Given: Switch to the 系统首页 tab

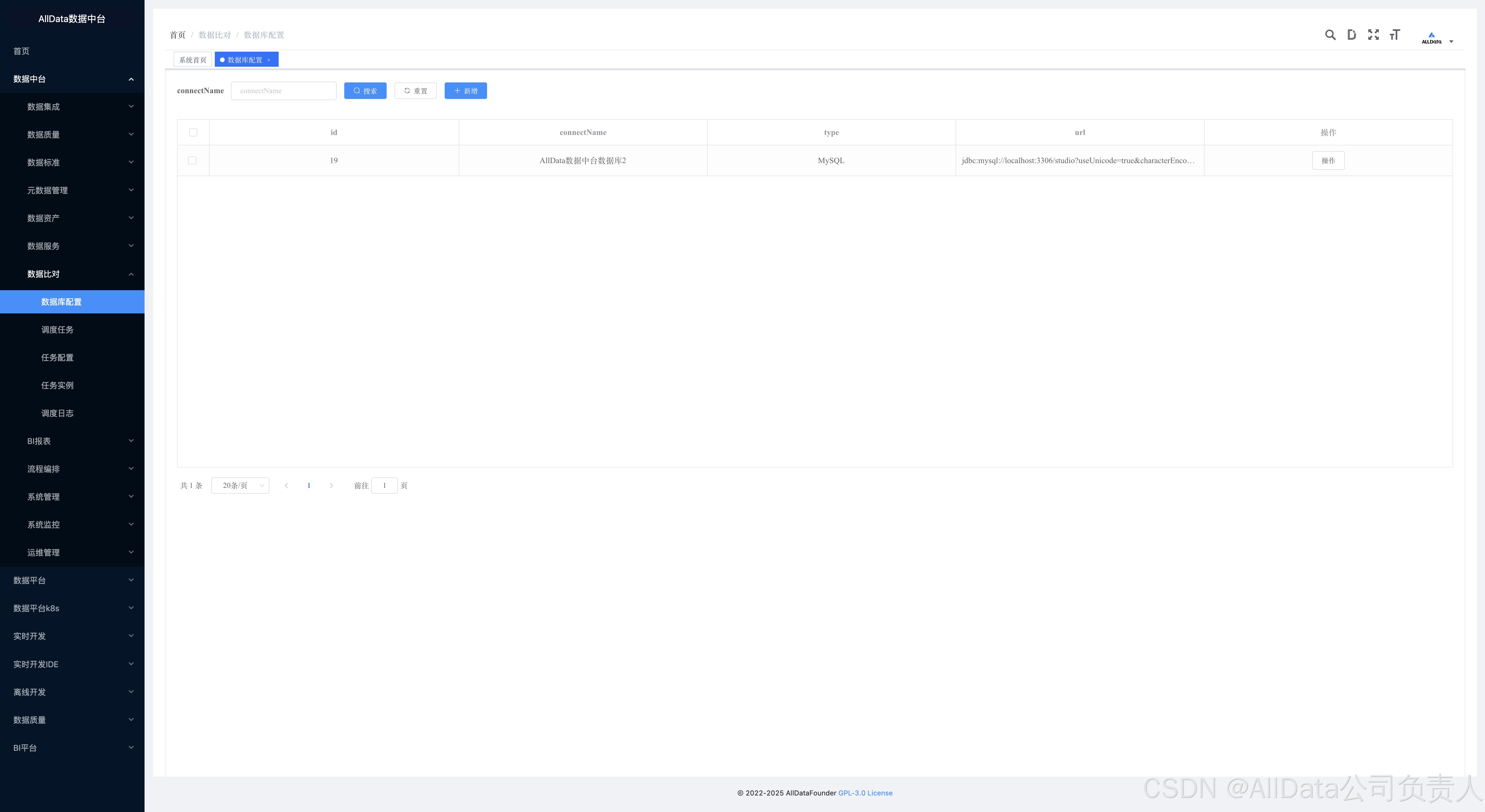Looking at the screenshot, I should pyautogui.click(x=192, y=60).
